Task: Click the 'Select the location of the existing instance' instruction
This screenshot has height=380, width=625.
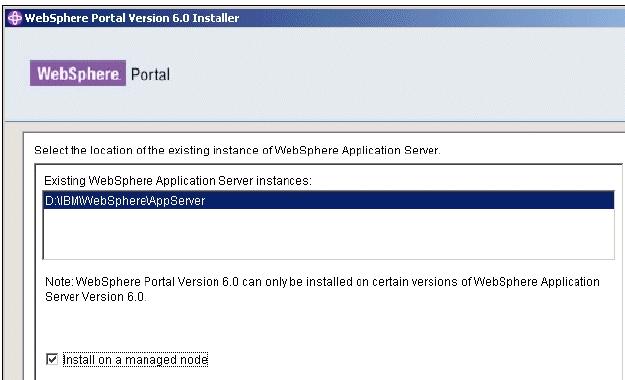Action: coord(237,150)
